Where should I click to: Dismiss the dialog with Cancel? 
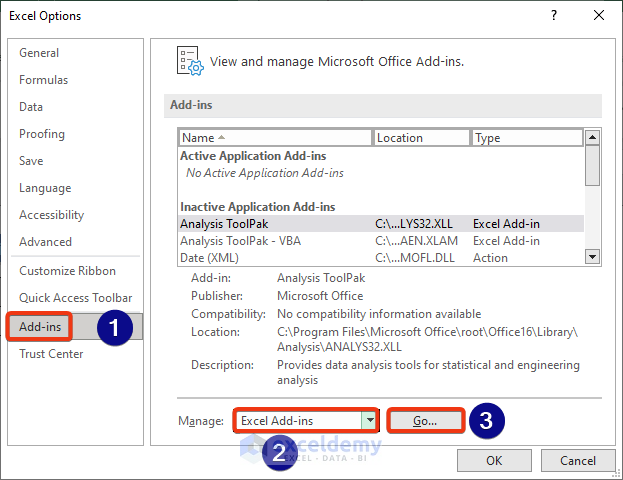[578, 461]
